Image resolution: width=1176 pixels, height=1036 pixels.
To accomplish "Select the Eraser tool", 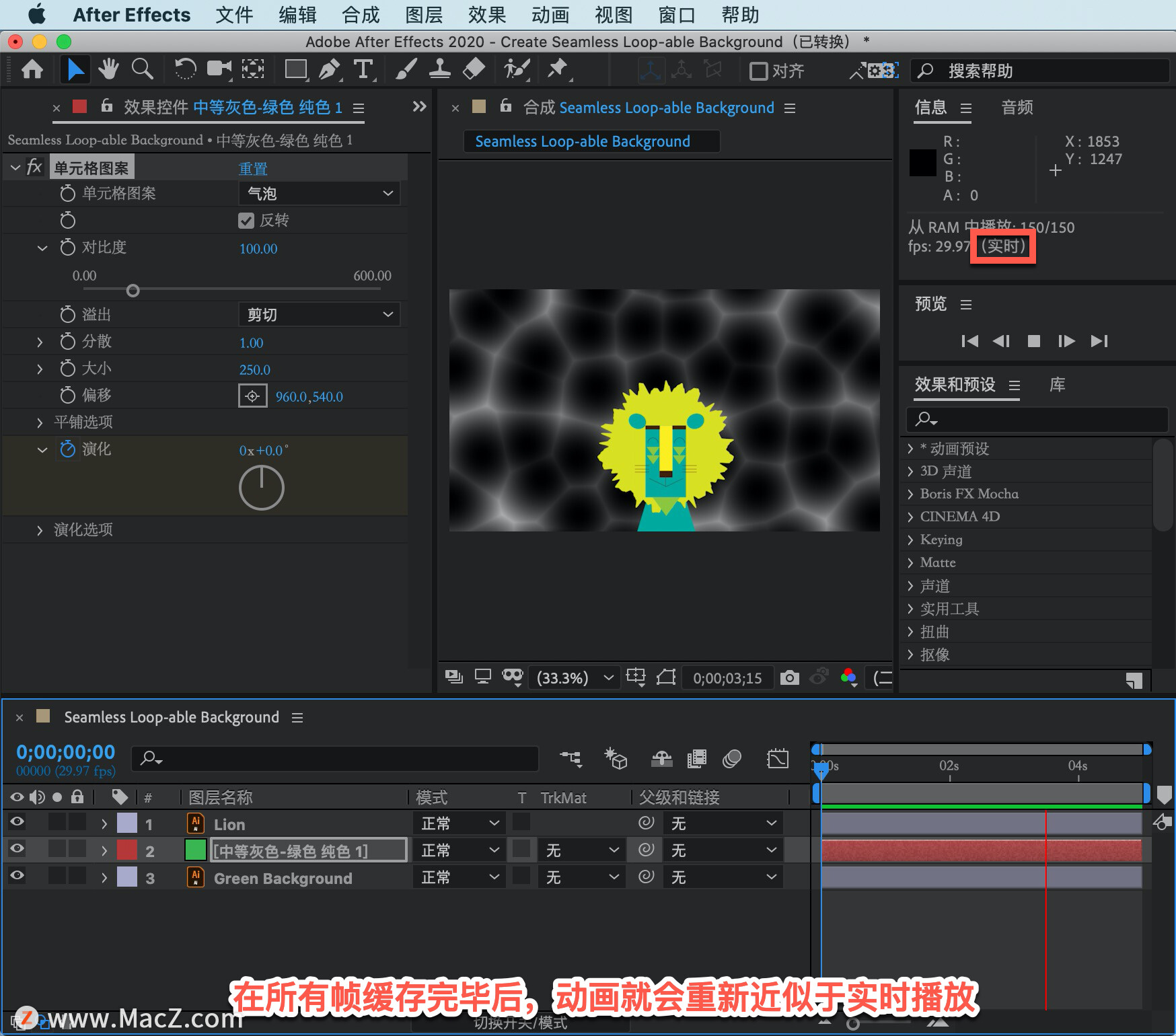I will click(474, 69).
